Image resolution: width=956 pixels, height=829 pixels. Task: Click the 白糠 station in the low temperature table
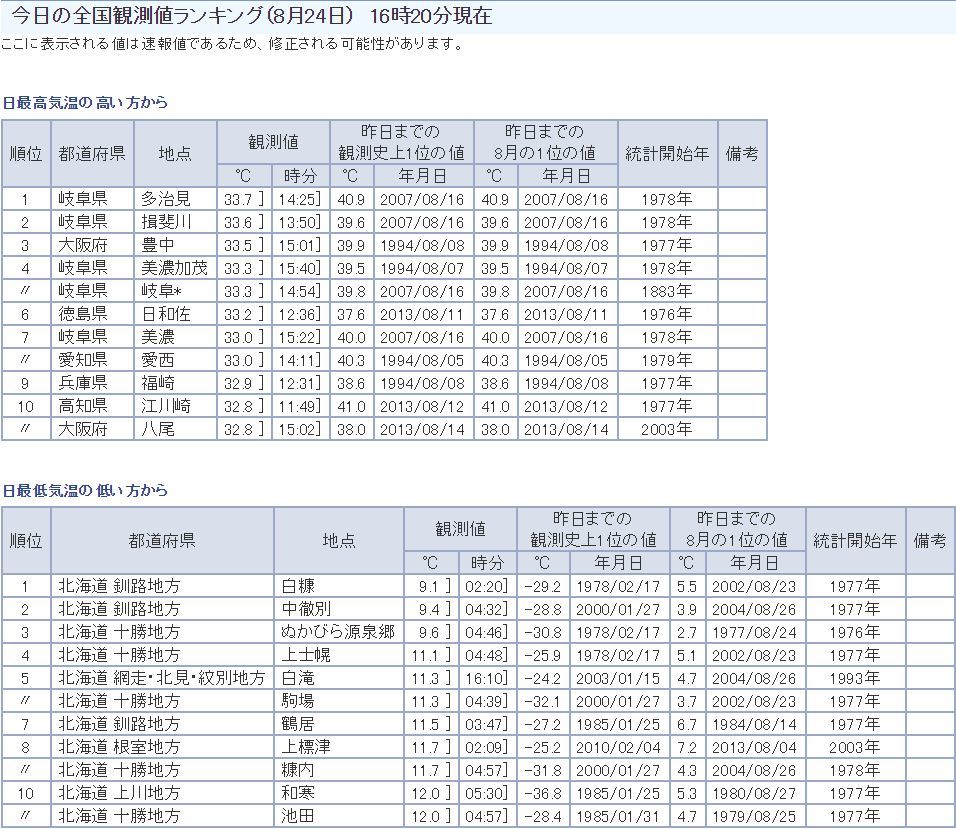(x=298, y=586)
